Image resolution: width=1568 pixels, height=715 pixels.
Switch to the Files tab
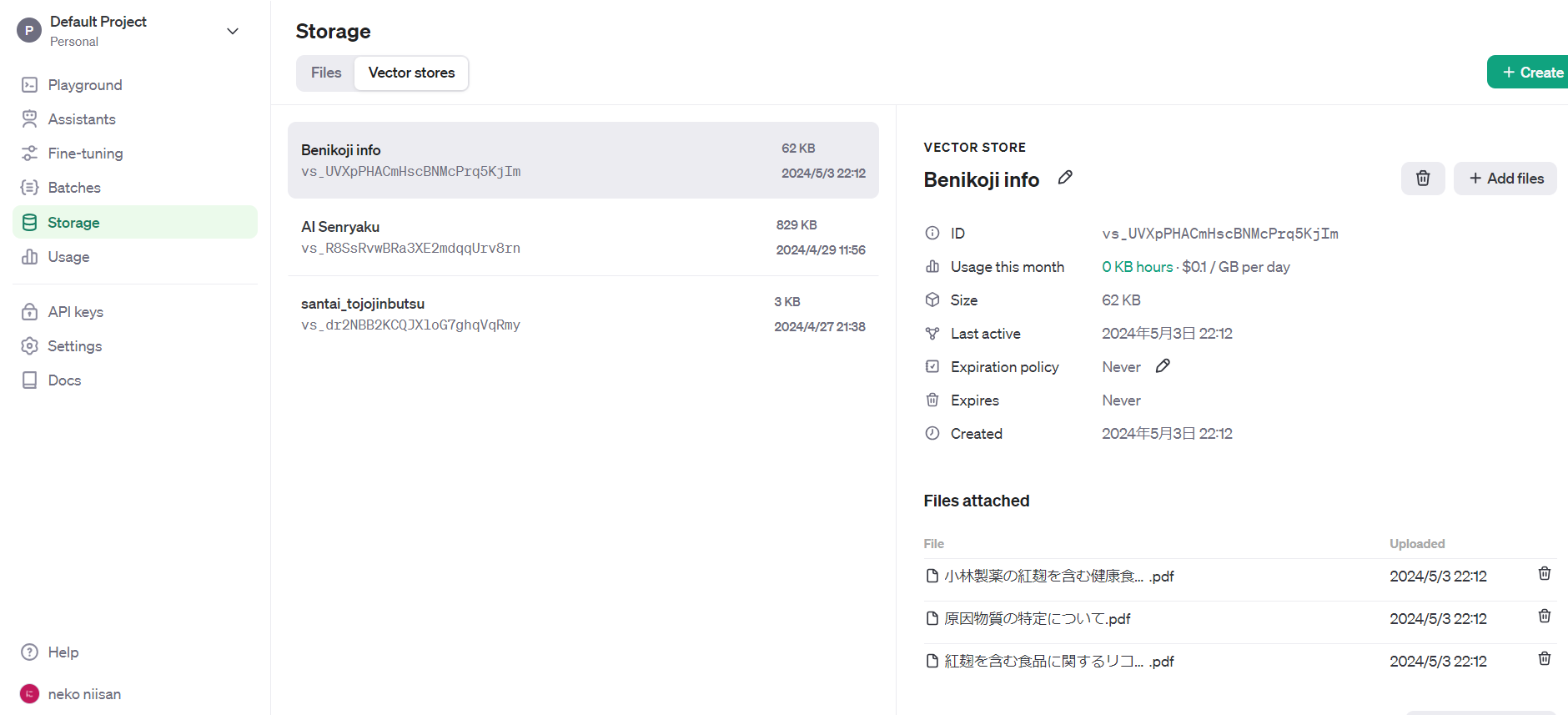[x=326, y=73]
